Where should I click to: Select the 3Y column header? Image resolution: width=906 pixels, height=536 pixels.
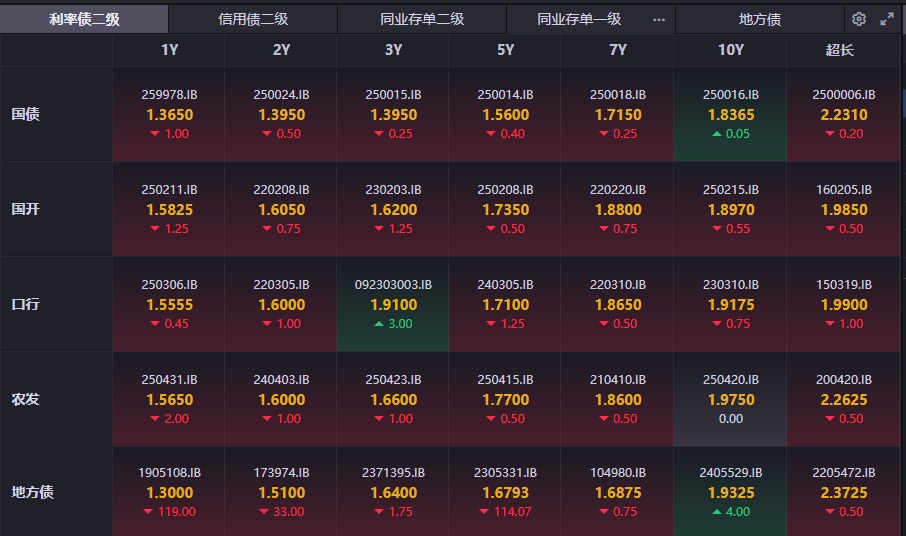pyautogui.click(x=393, y=50)
